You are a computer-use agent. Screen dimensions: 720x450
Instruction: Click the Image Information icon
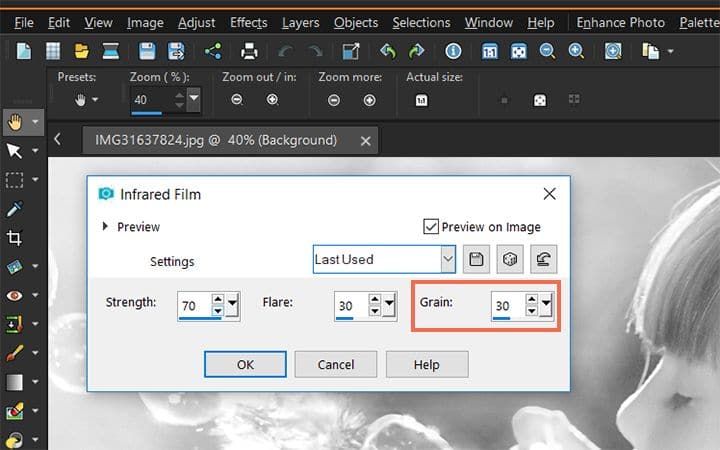(453, 51)
